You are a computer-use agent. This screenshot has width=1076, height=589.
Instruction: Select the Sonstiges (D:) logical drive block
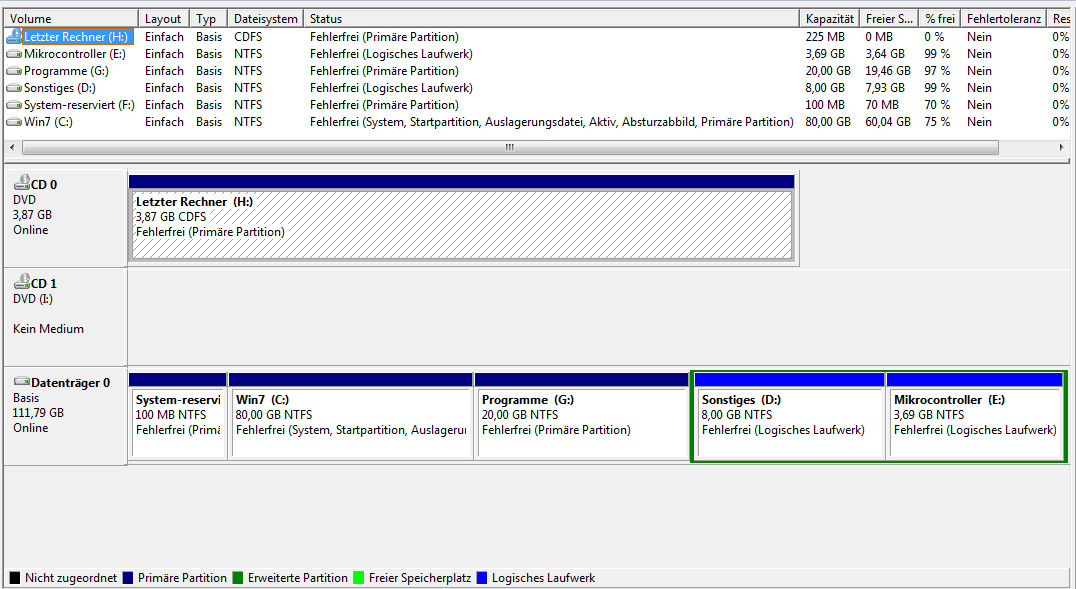click(789, 416)
